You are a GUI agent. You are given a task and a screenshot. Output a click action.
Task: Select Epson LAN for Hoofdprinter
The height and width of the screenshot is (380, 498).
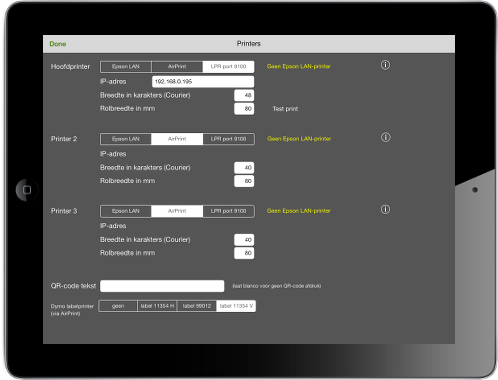click(x=126, y=67)
